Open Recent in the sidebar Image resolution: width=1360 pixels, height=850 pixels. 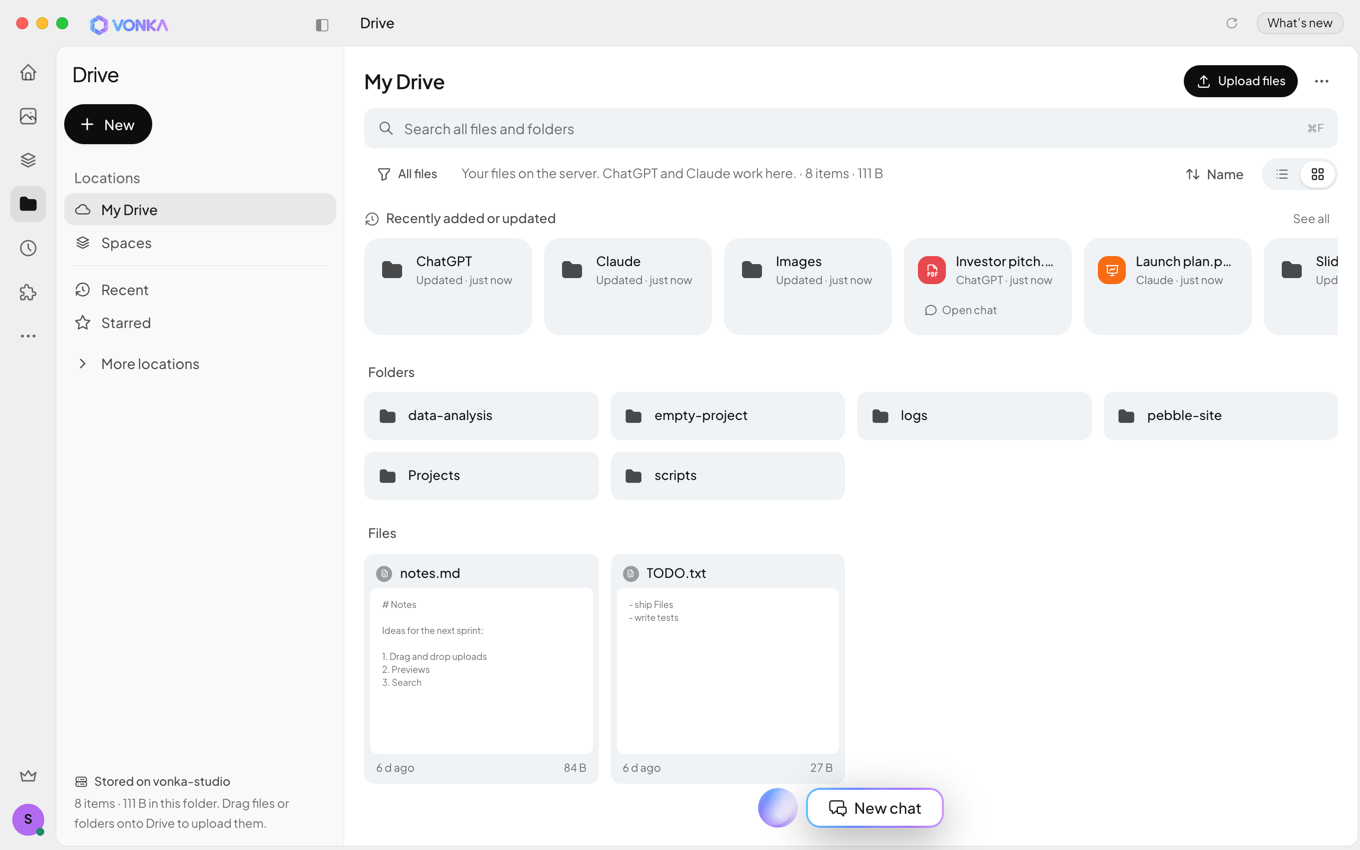tap(200, 290)
